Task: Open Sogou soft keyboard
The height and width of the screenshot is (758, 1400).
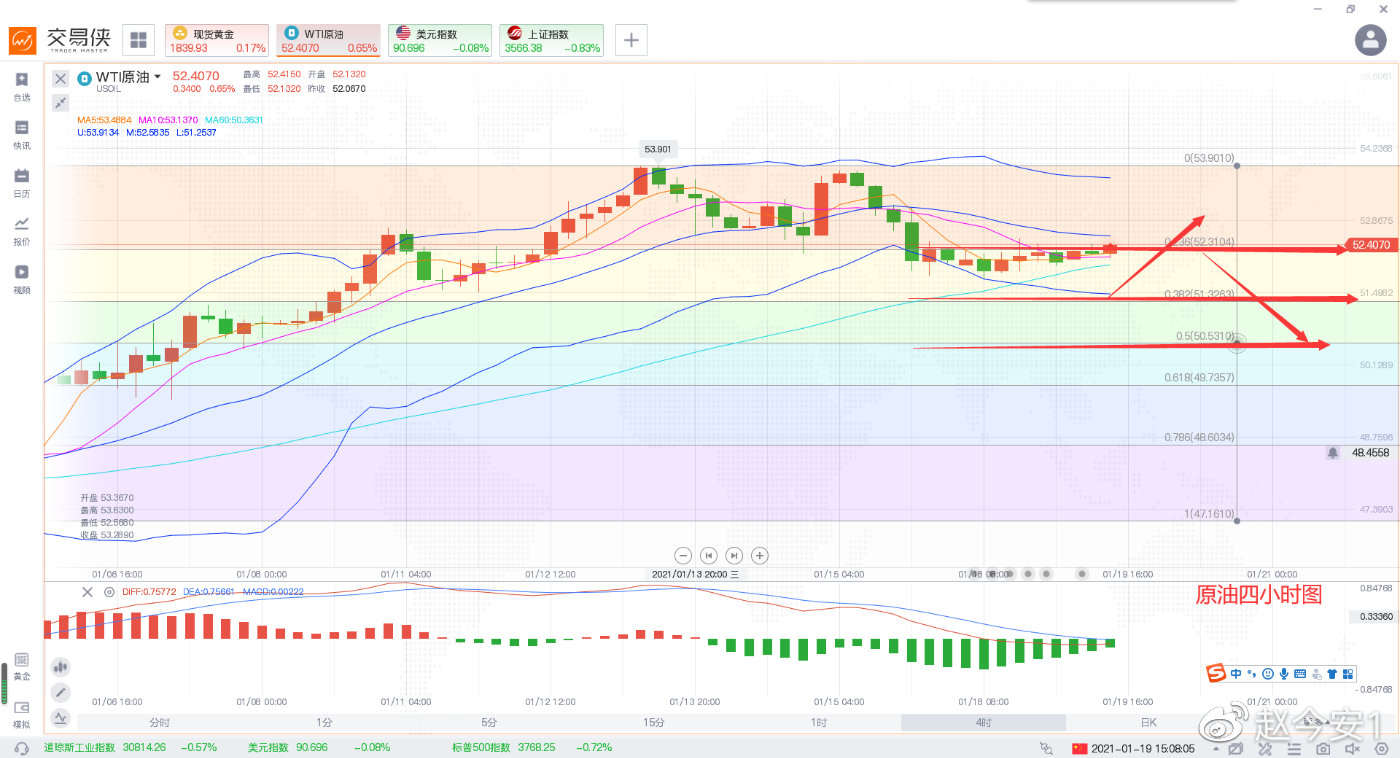Action: pyautogui.click(x=1300, y=674)
